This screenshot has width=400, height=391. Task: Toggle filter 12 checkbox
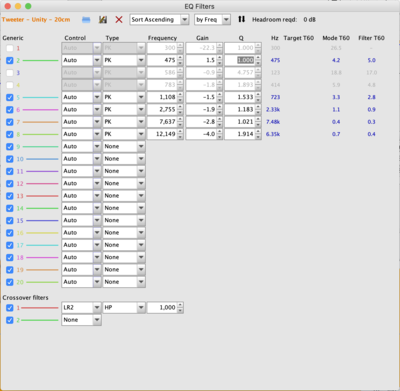coord(10,184)
